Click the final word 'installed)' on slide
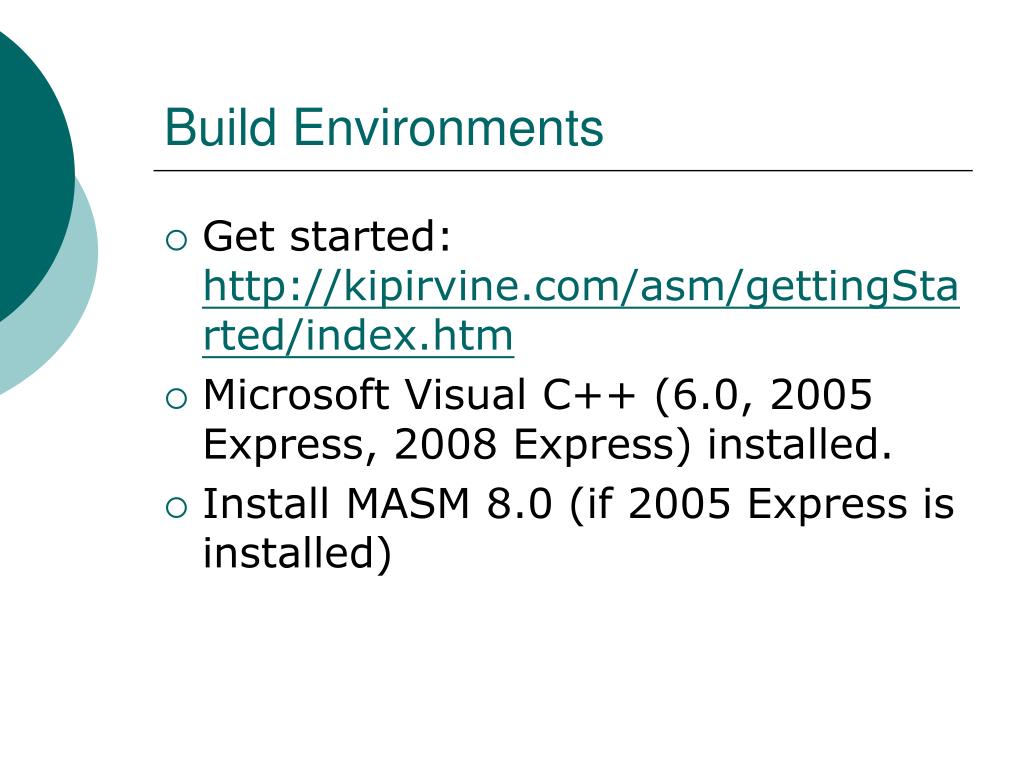Viewport: 1024px width, 768px height. point(298,554)
